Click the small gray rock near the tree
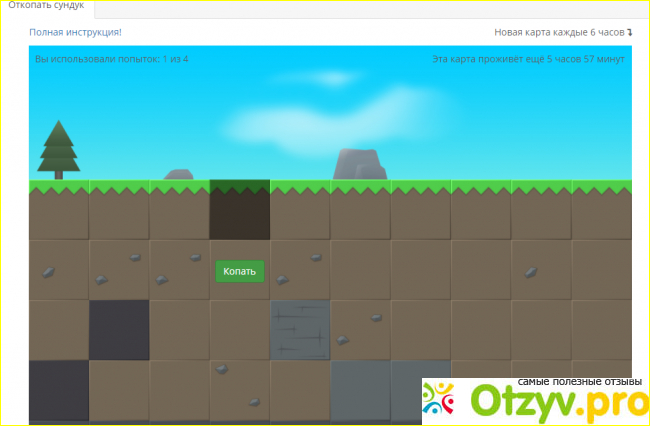The image size is (650, 426). point(178,175)
